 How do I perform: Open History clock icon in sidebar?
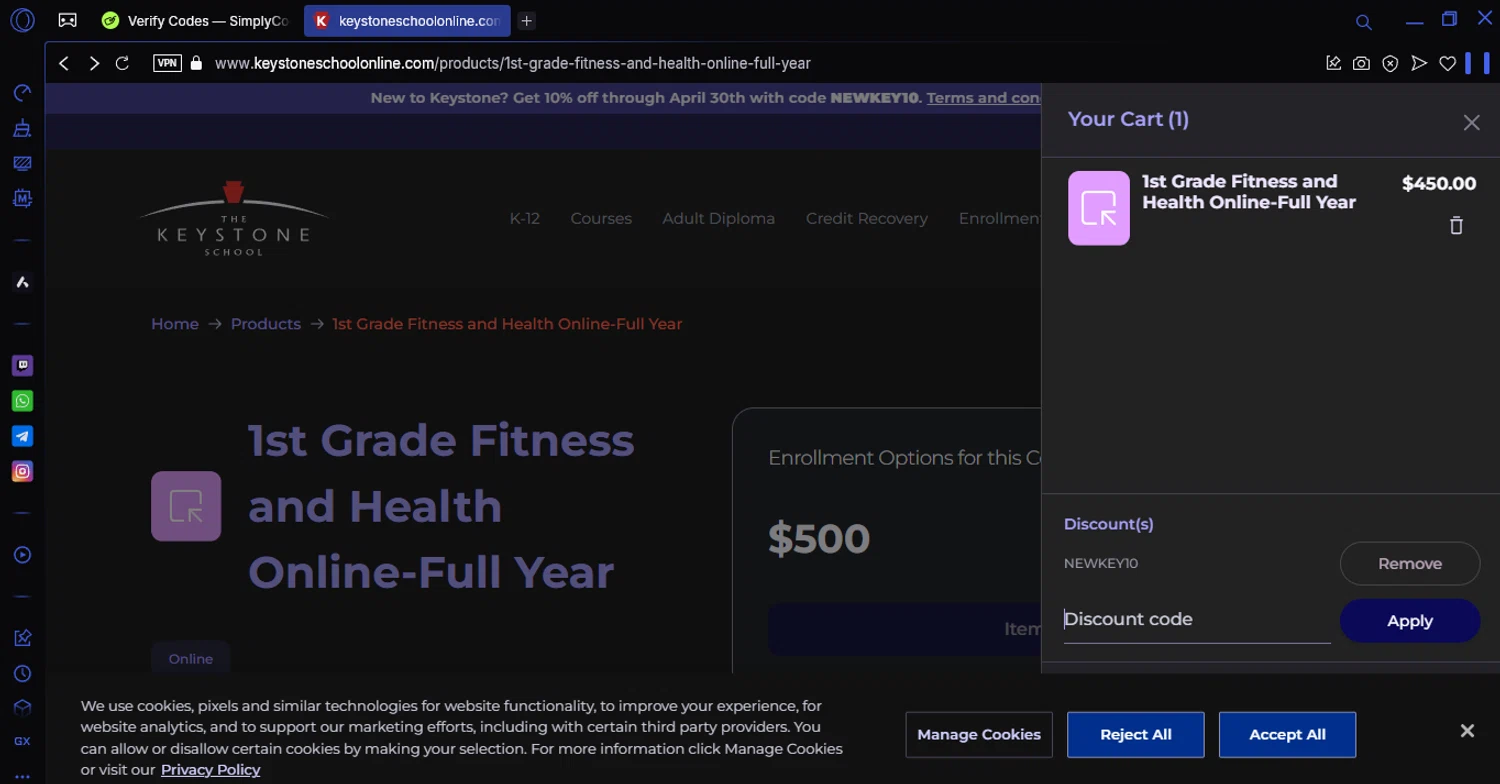pos(22,673)
